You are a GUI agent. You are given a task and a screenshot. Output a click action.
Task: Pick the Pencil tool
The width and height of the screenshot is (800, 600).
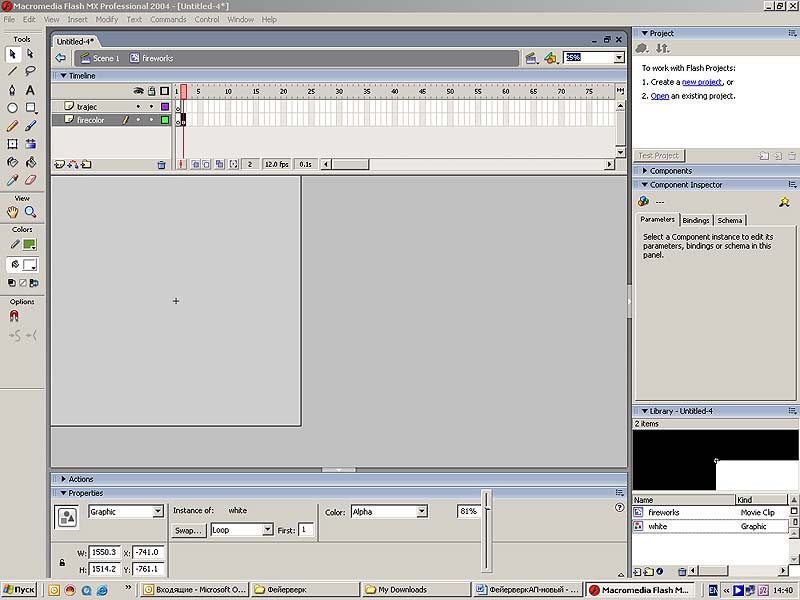(x=12, y=126)
